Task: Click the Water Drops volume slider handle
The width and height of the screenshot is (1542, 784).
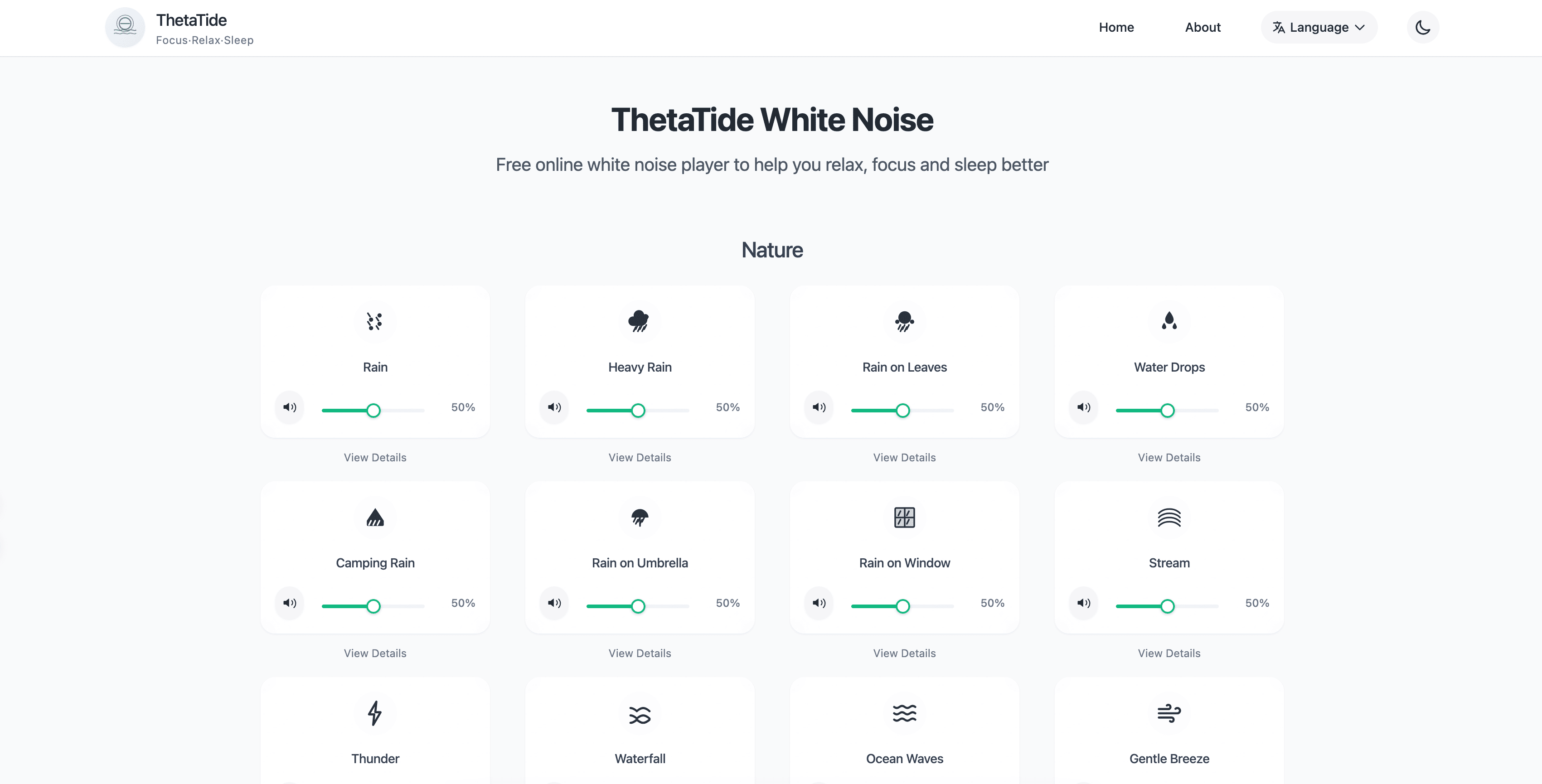Action: [x=1167, y=411]
